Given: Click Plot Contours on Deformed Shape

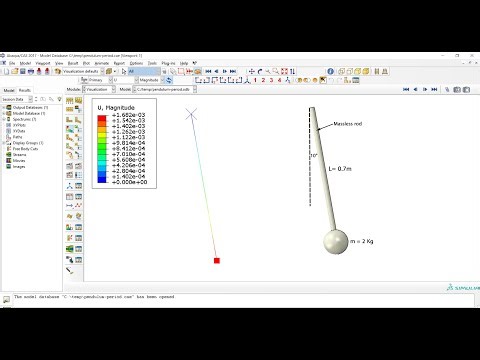Looking at the screenshot, I should 70,129.
